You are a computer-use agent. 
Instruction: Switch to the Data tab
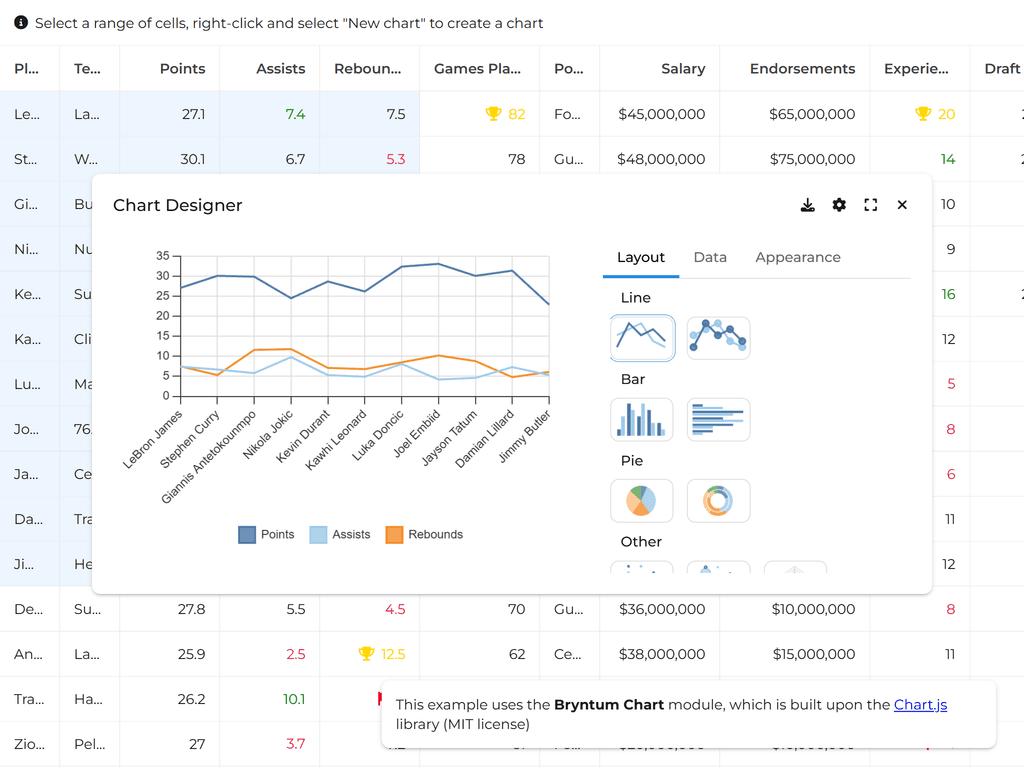point(710,257)
